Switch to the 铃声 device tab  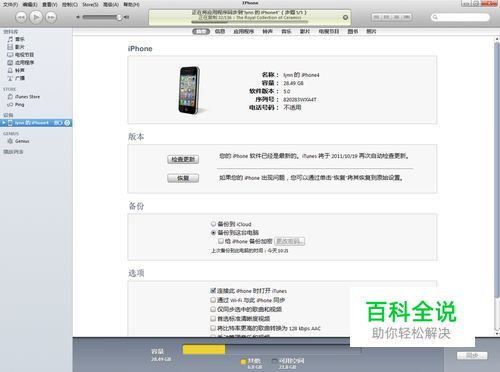tap(267, 31)
